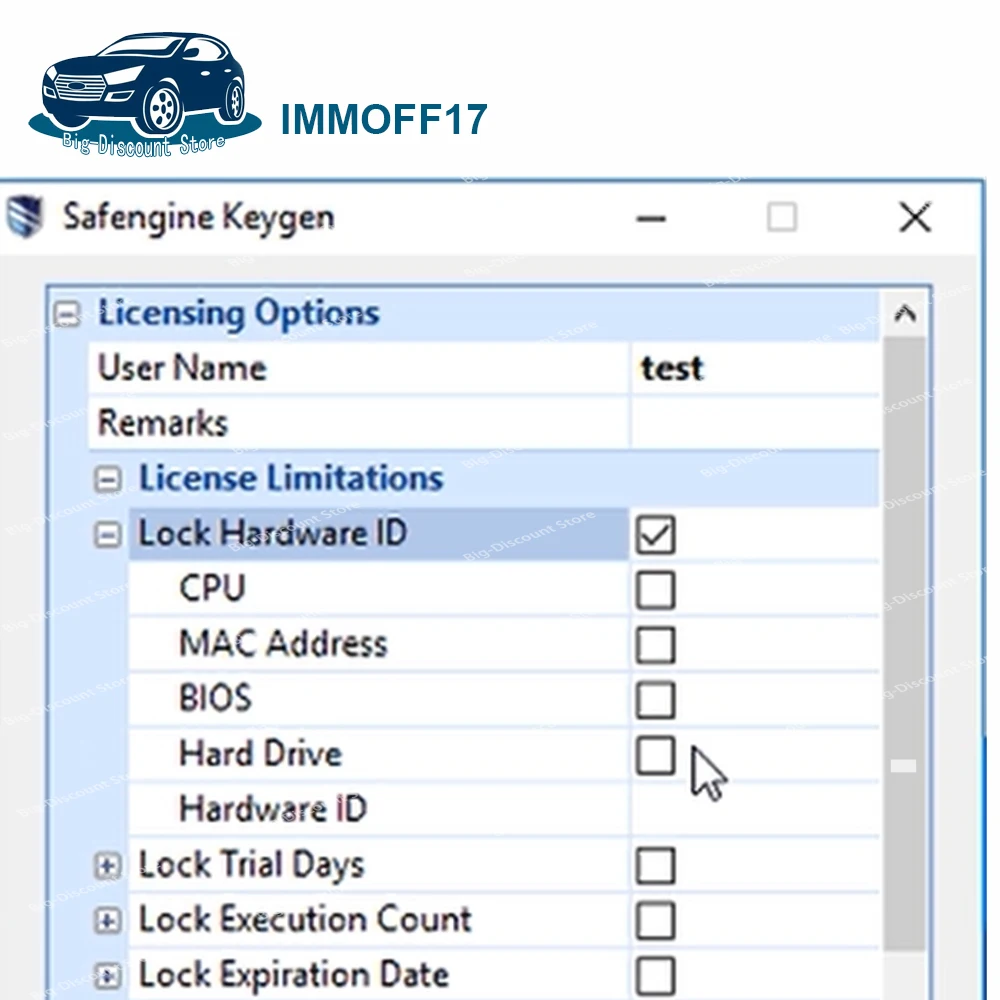Click the empty Remarks value field
Screen dimensions: 1000x1000
click(755, 423)
